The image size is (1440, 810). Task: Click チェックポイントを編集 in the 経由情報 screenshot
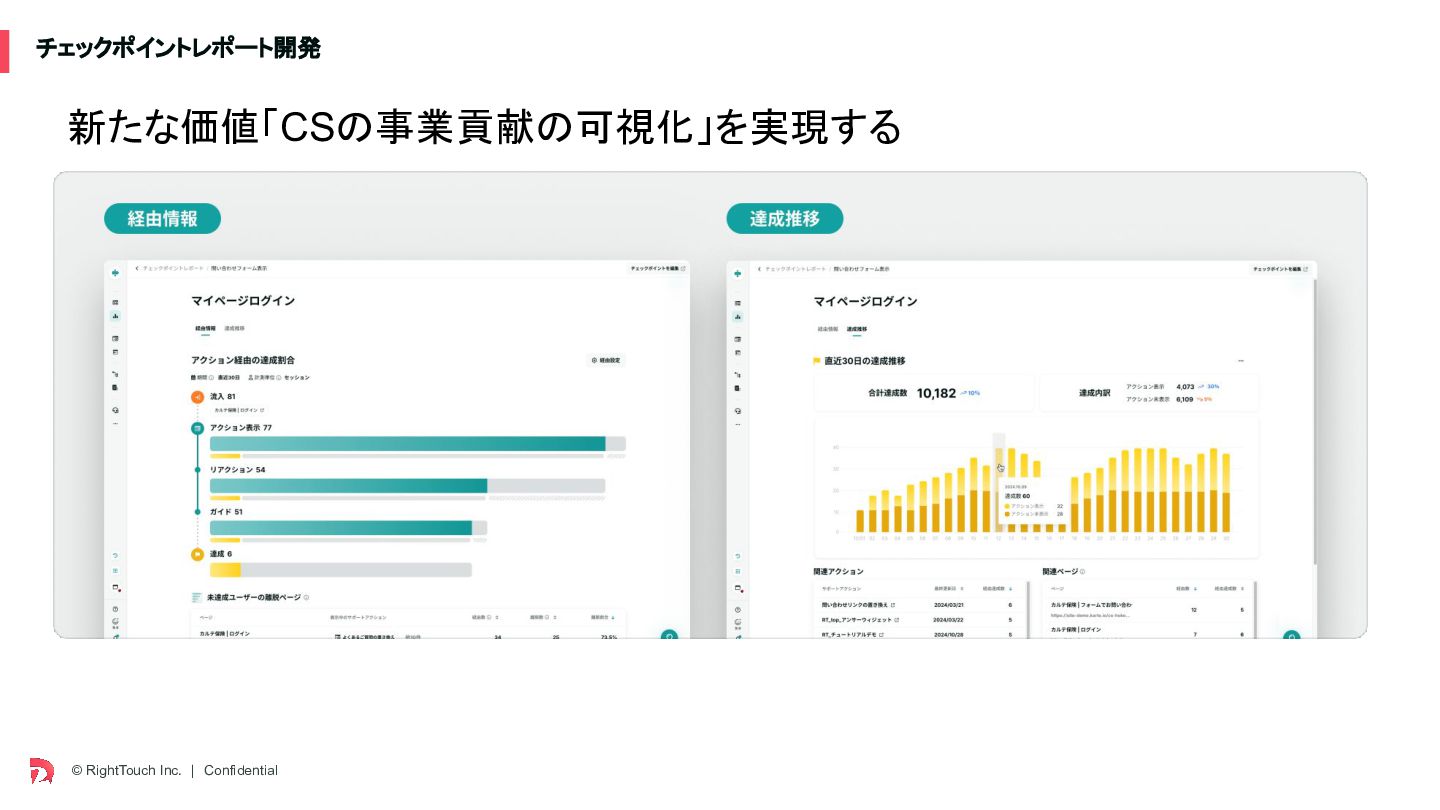tap(658, 268)
